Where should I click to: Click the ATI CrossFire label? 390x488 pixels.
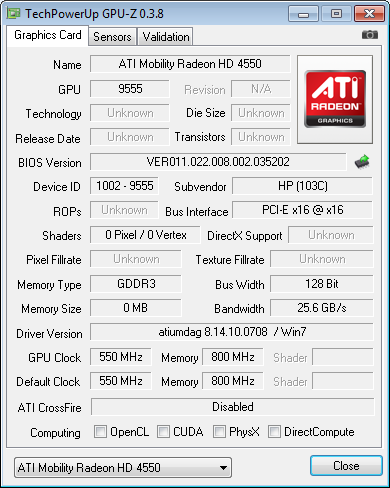[49, 408]
